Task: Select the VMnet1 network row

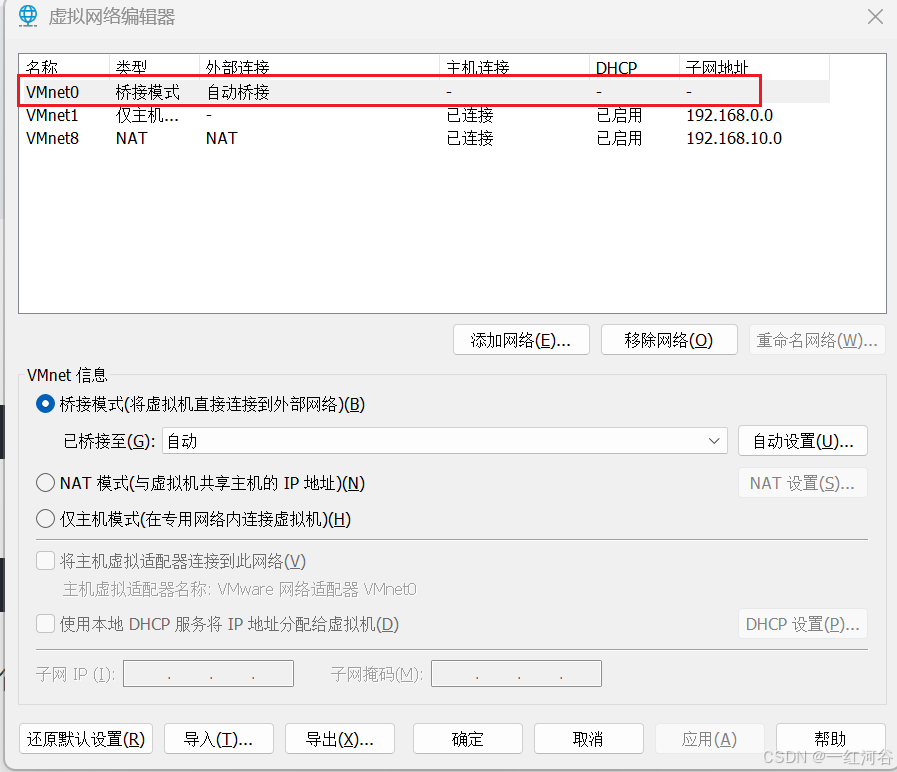Action: click(x=423, y=116)
